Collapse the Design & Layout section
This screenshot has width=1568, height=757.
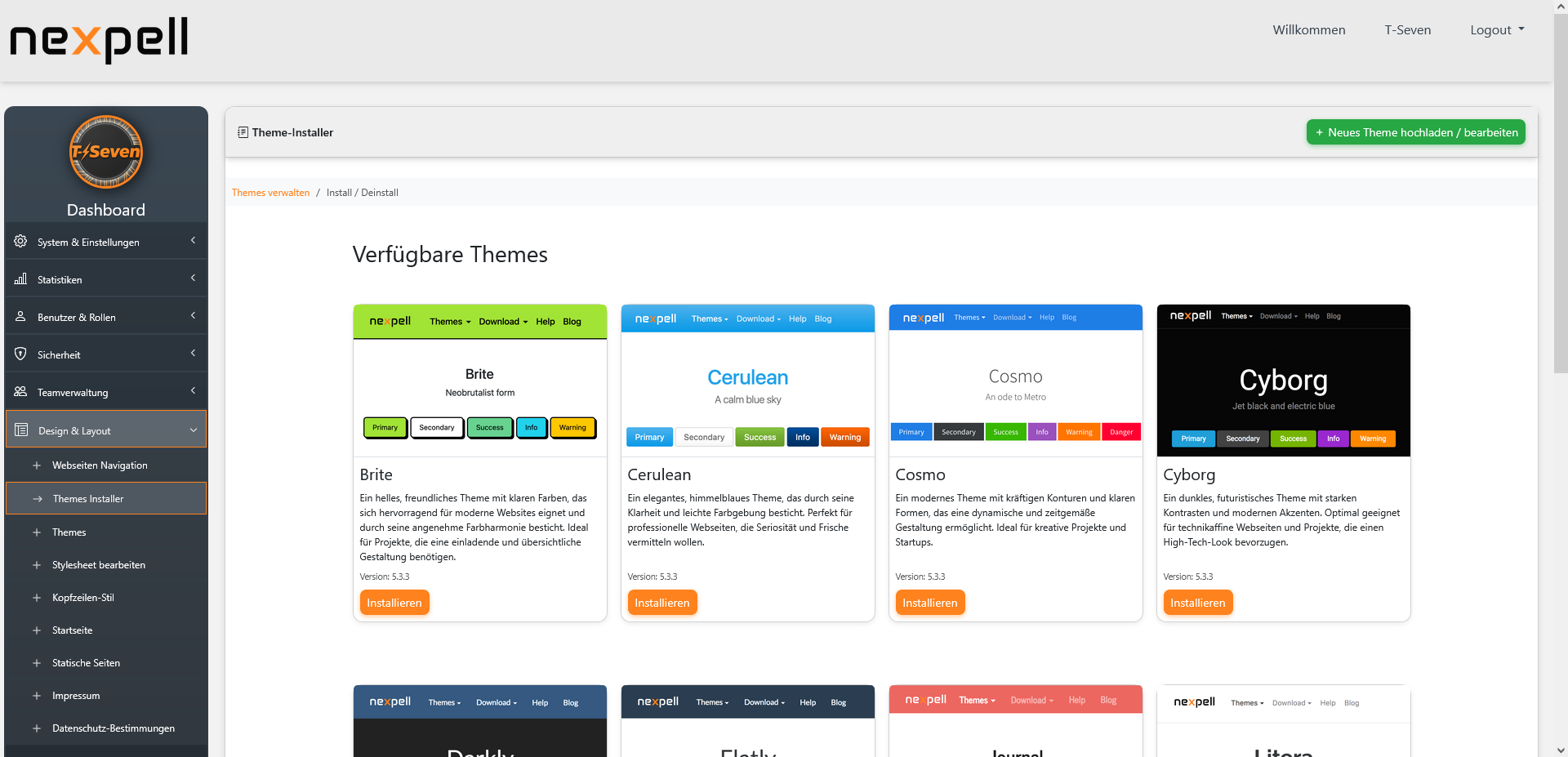click(194, 430)
